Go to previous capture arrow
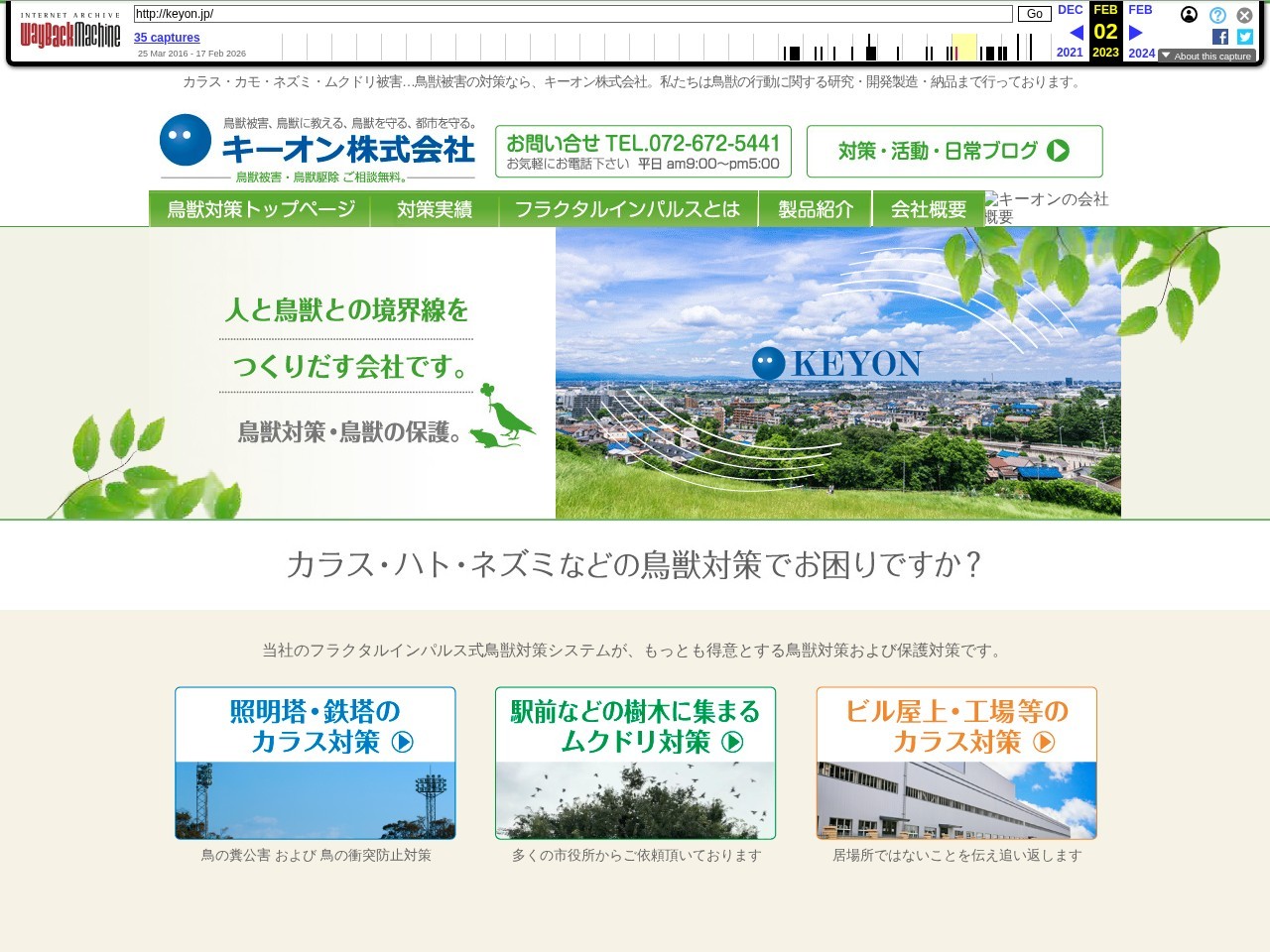This screenshot has height=952, width=1270. (x=1077, y=32)
